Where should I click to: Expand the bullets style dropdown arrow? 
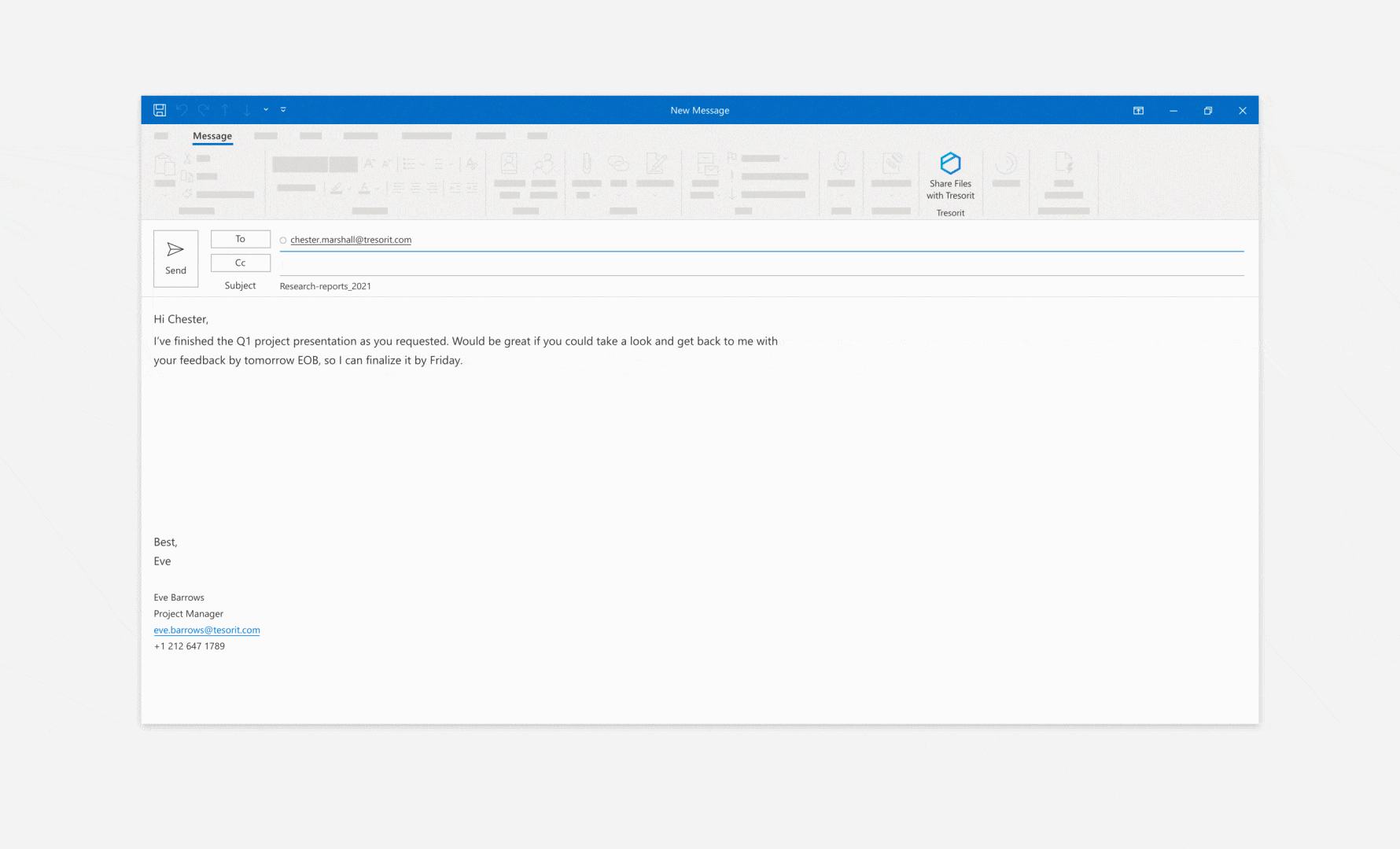coord(422,164)
